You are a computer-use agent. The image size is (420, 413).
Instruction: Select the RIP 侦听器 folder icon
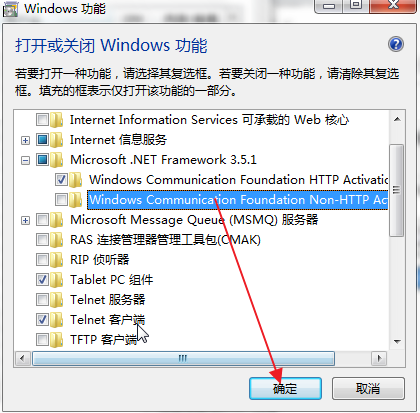[57, 260]
